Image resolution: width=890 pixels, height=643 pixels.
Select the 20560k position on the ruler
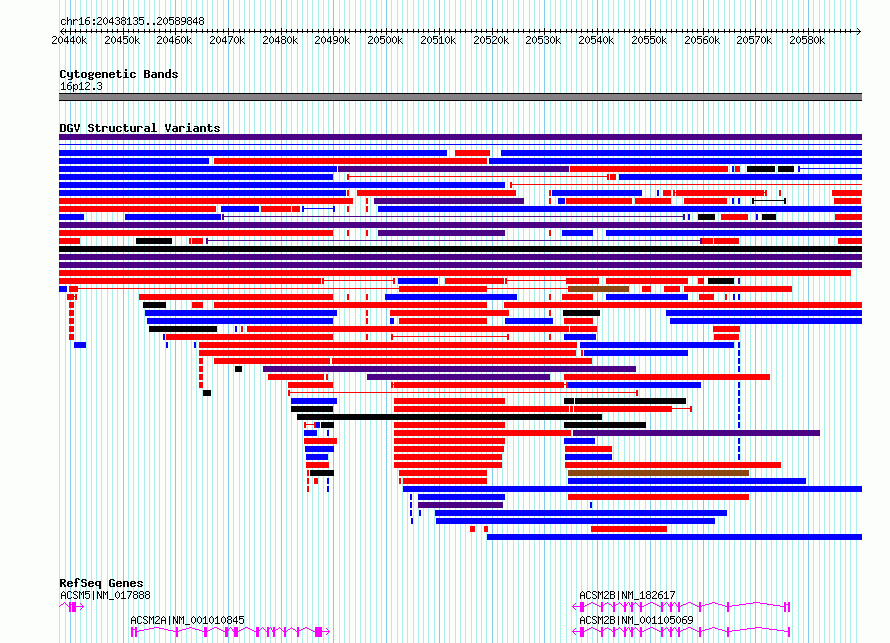point(702,40)
